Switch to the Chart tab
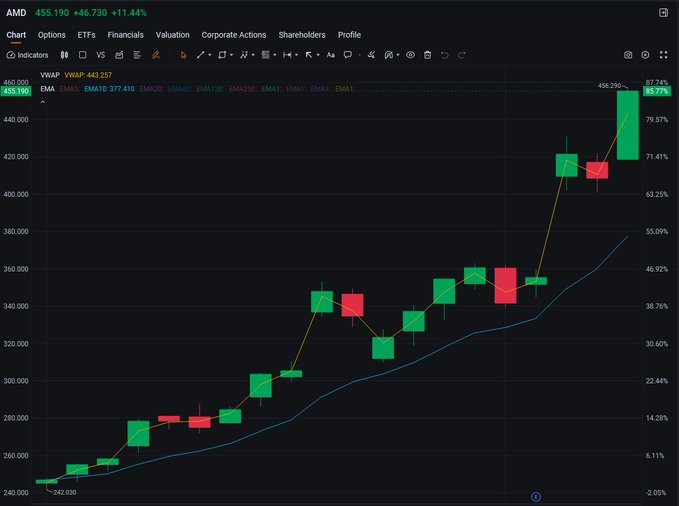 click(x=16, y=35)
